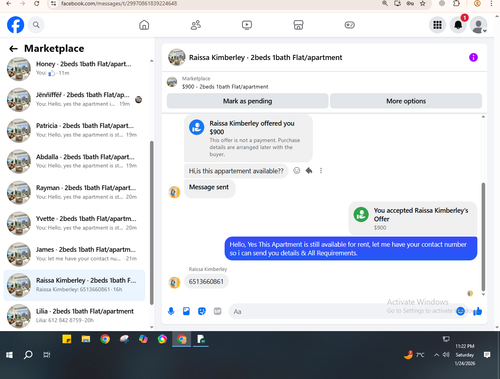Viewport: 500px width, 379px height.
Task: Click the '6513660861' phone number message
Action: tap(206, 282)
